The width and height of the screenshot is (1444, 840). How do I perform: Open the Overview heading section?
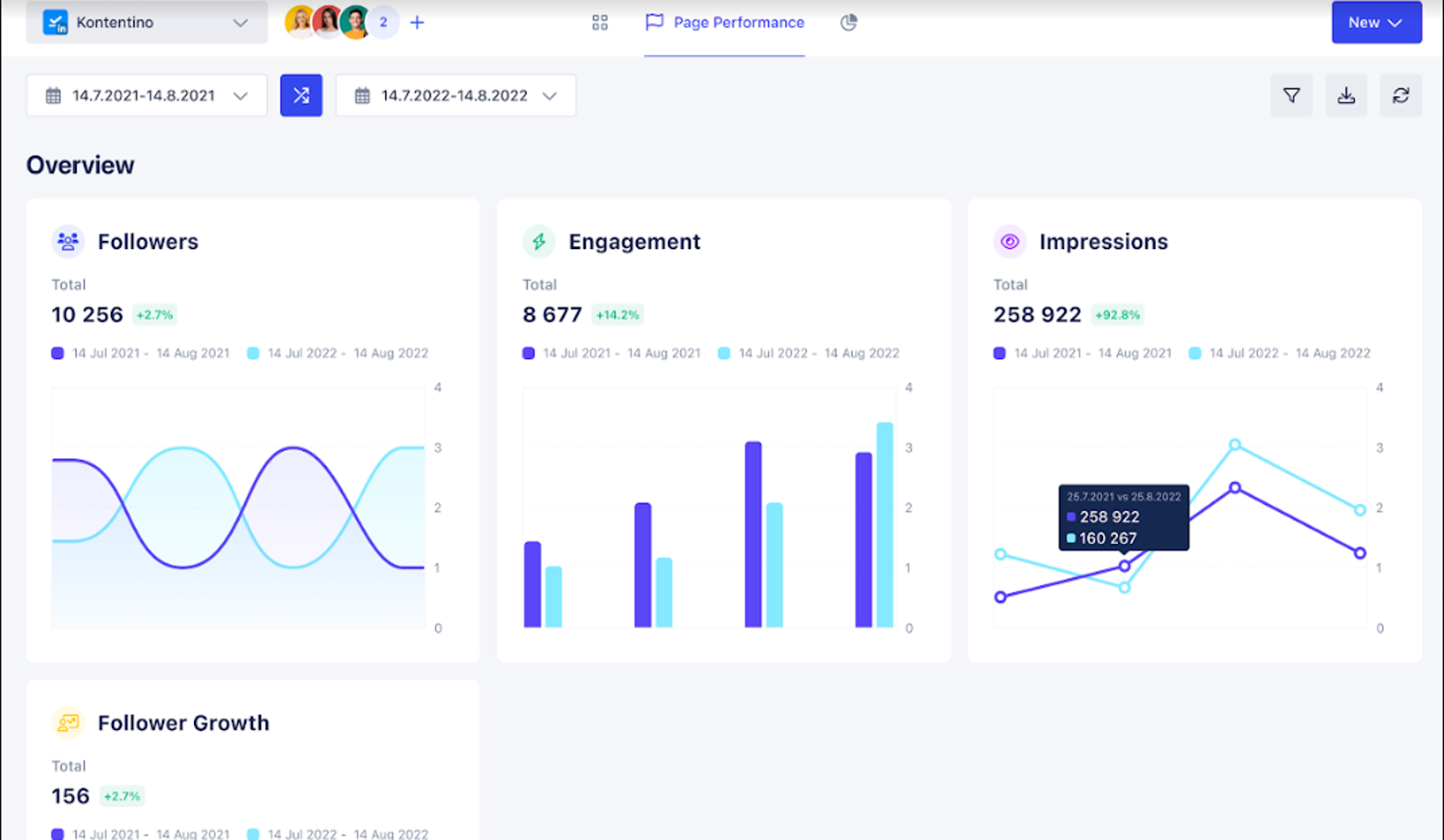click(80, 164)
